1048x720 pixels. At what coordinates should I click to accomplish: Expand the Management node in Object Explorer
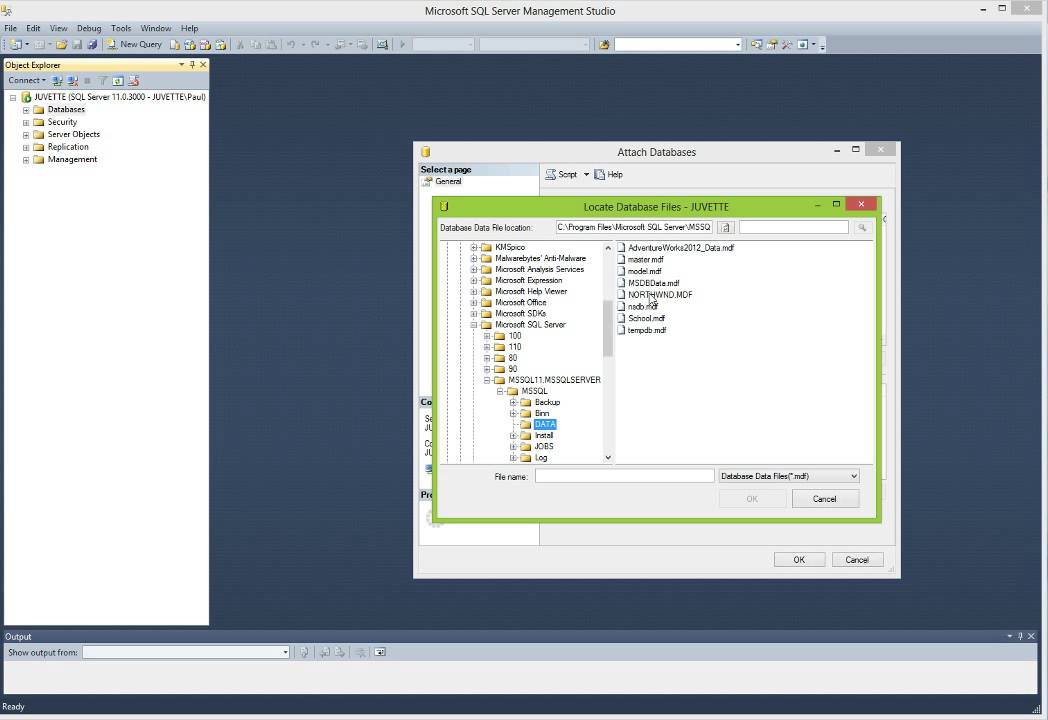(26, 160)
